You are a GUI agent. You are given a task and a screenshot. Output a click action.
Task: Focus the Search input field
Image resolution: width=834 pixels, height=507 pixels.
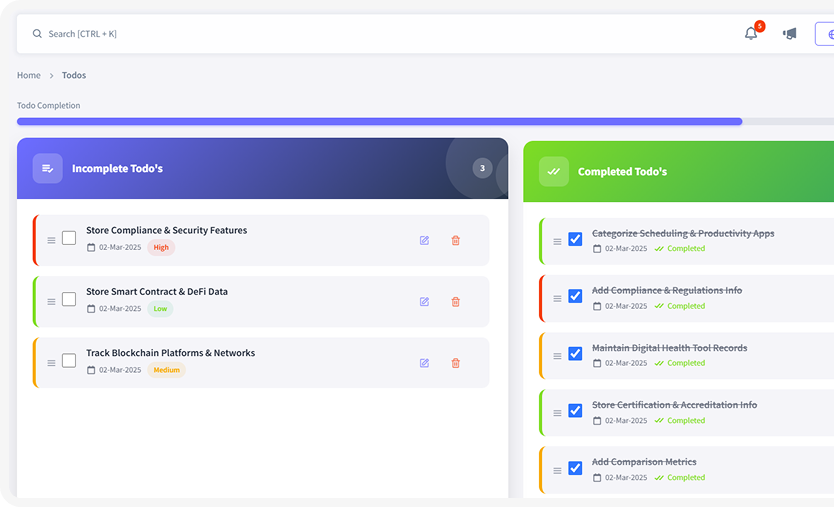tap(380, 34)
